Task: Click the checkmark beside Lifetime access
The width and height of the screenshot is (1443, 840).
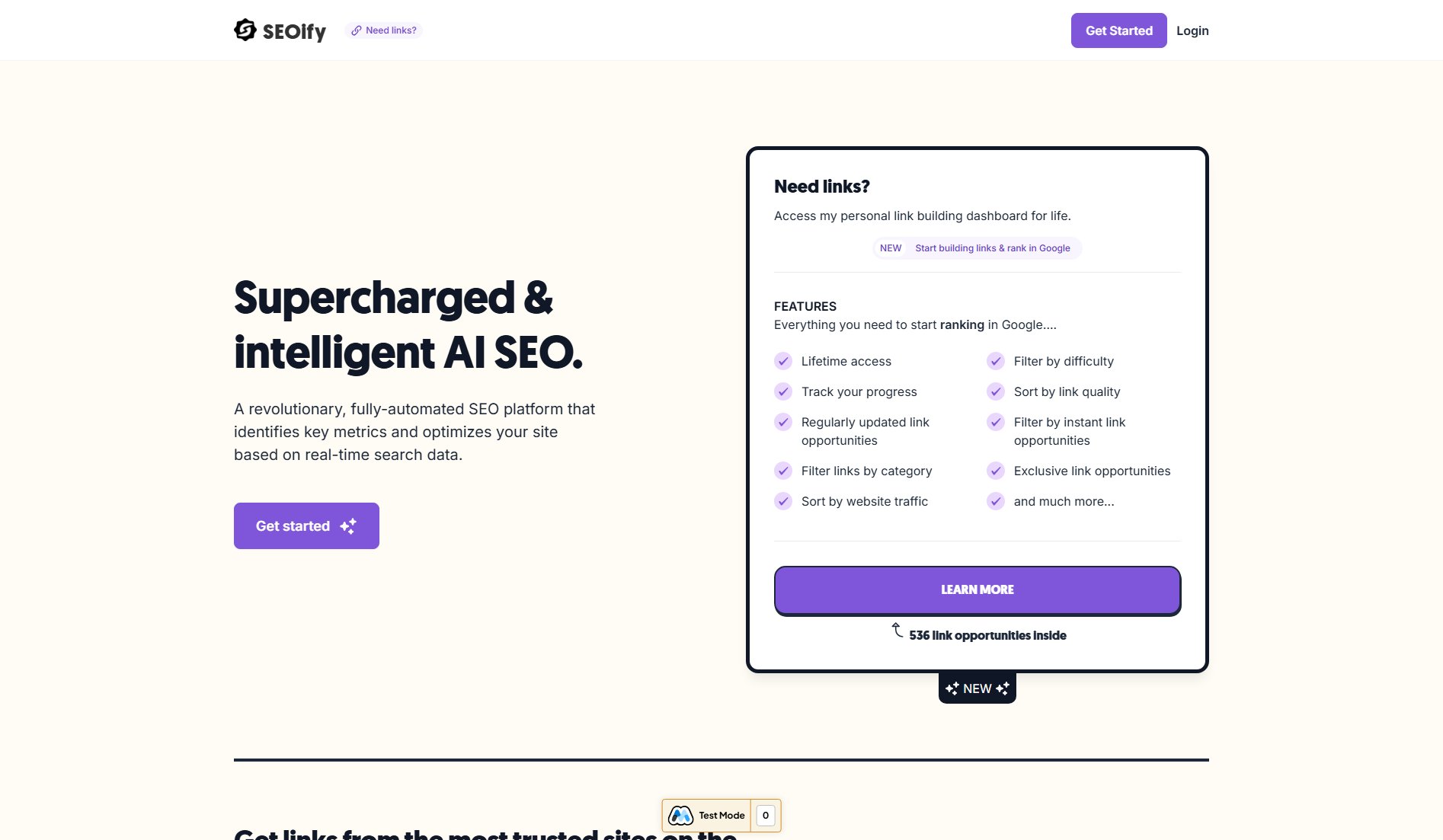Action: tap(783, 361)
